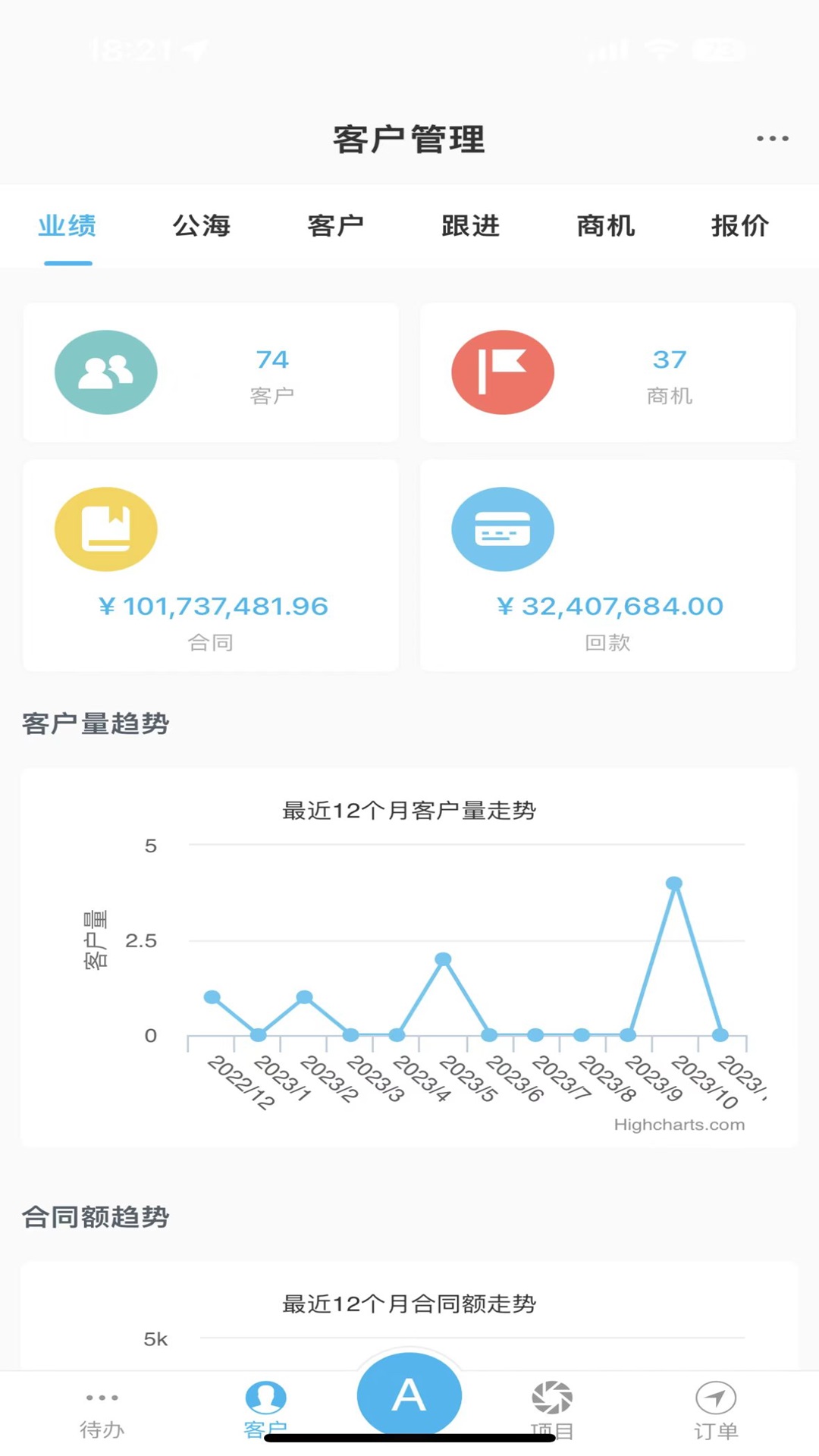
Task: Select the 2023/8 data point
Action: [582, 1035]
